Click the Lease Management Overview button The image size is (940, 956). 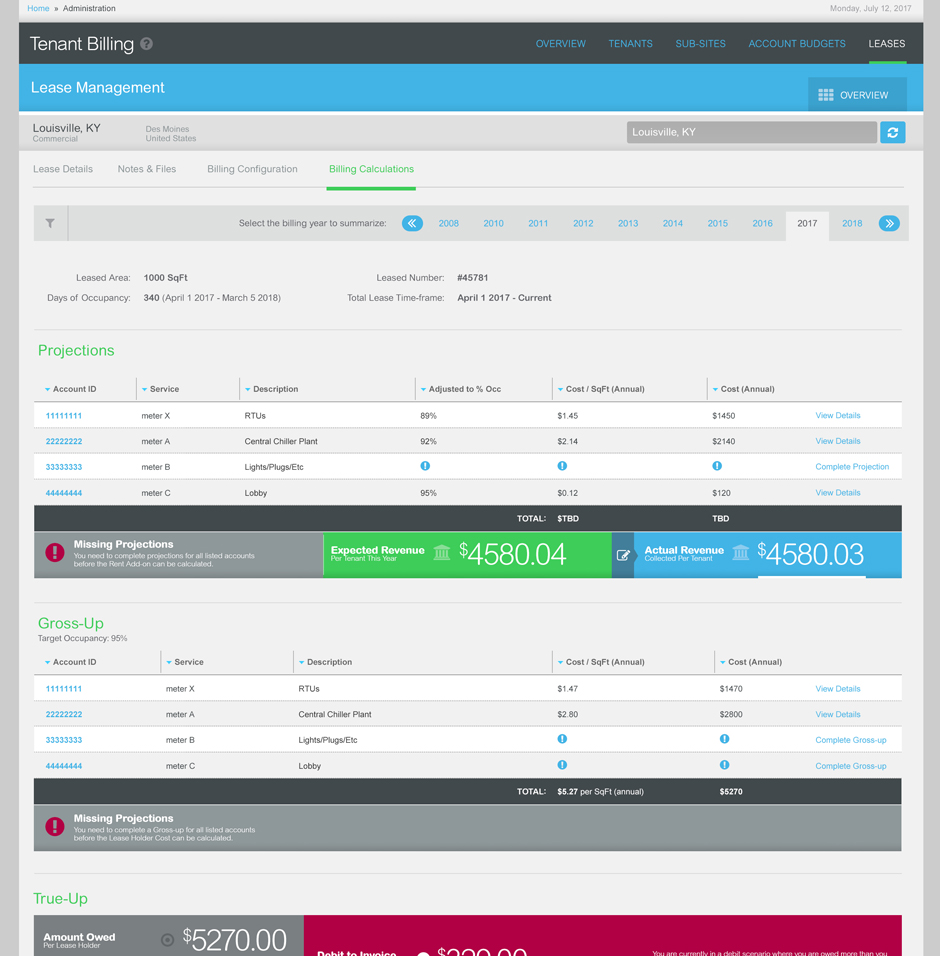pos(857,95)
